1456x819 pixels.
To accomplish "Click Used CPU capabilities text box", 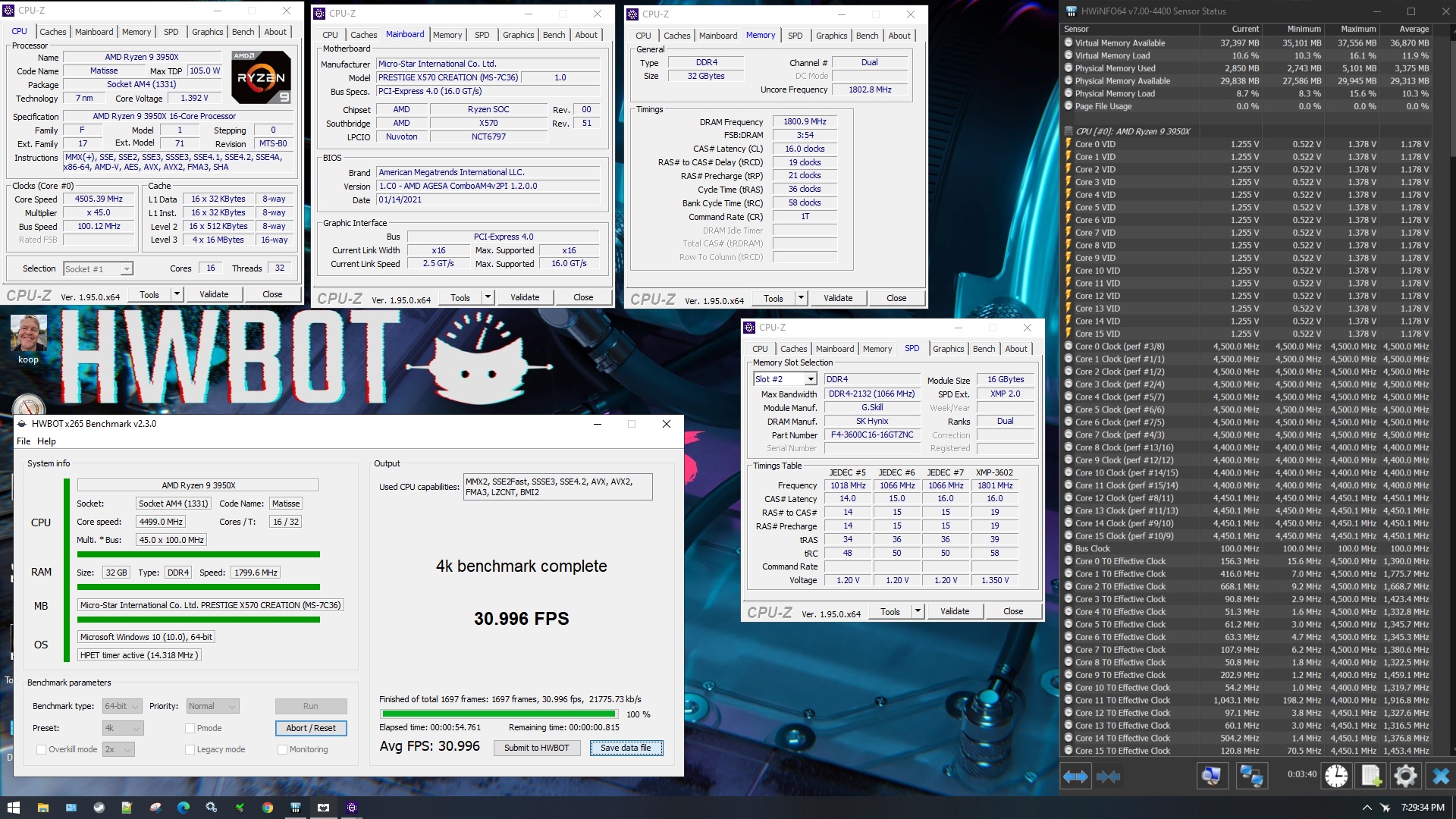I will [x=557, y=487].
